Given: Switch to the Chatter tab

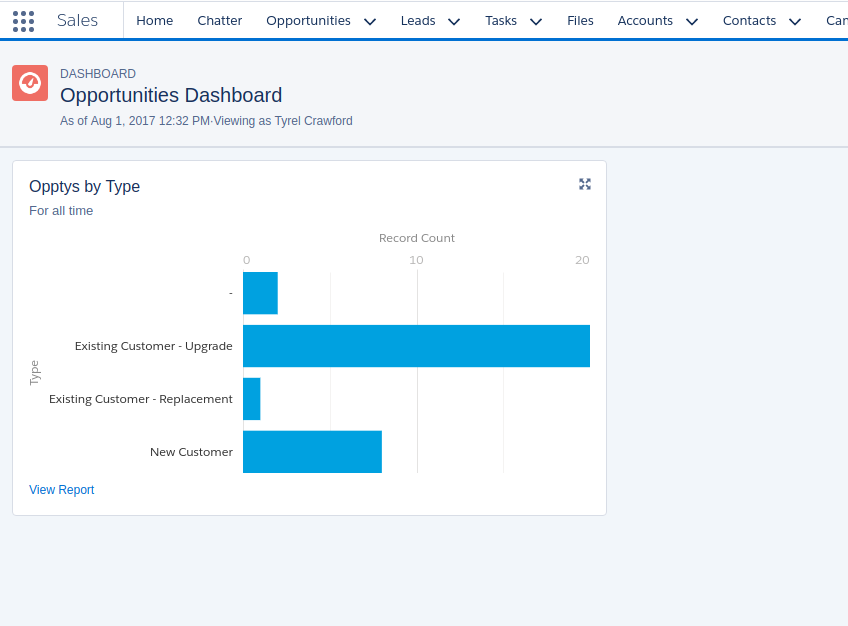Looking at the screenshot, I should point(220,20).
